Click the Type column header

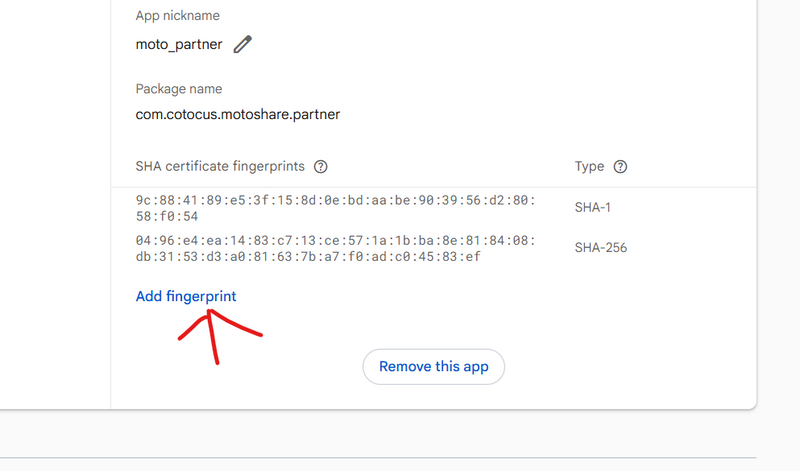tap(590, 167)
